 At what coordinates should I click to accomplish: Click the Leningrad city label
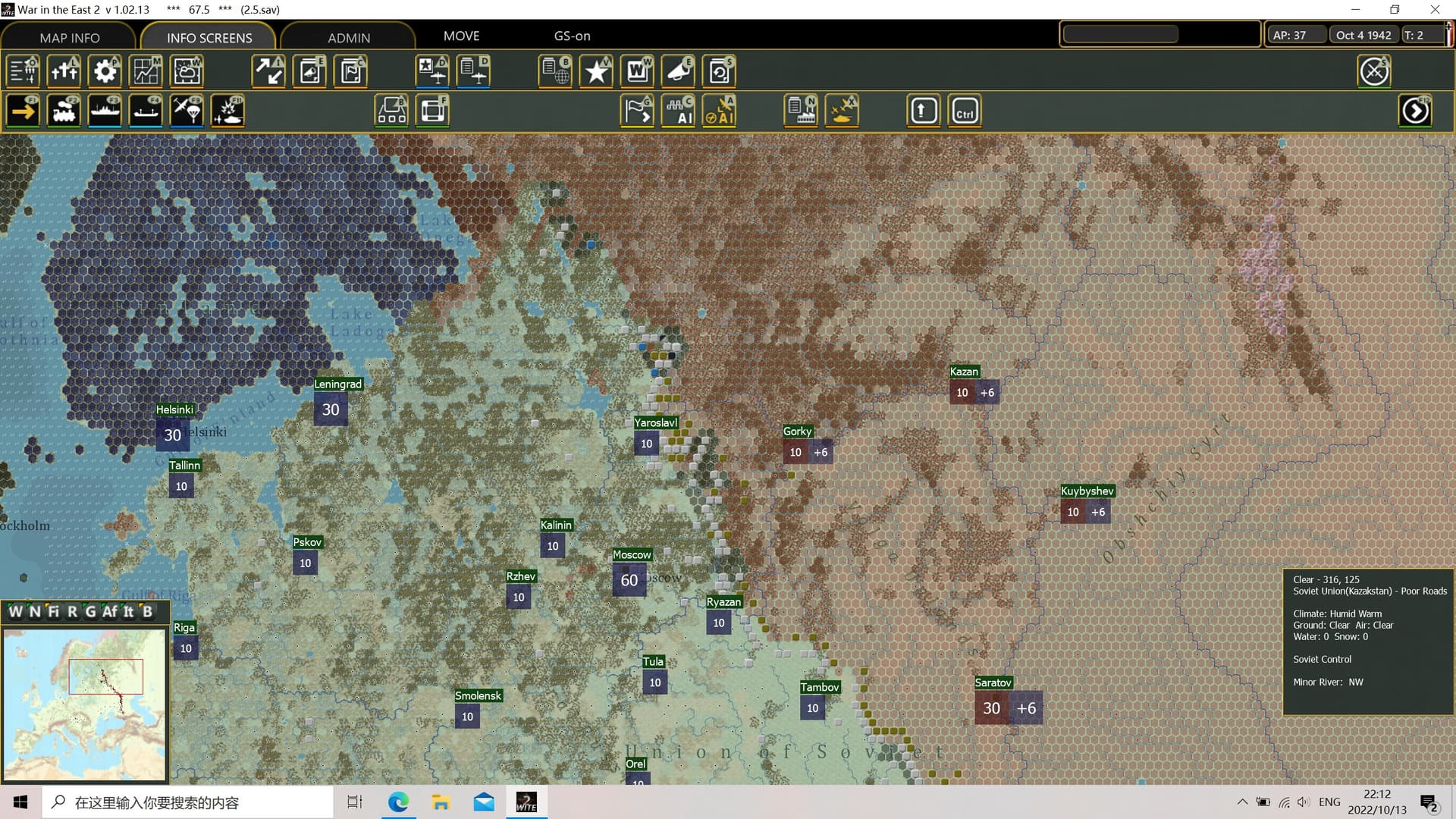point(337,384)
